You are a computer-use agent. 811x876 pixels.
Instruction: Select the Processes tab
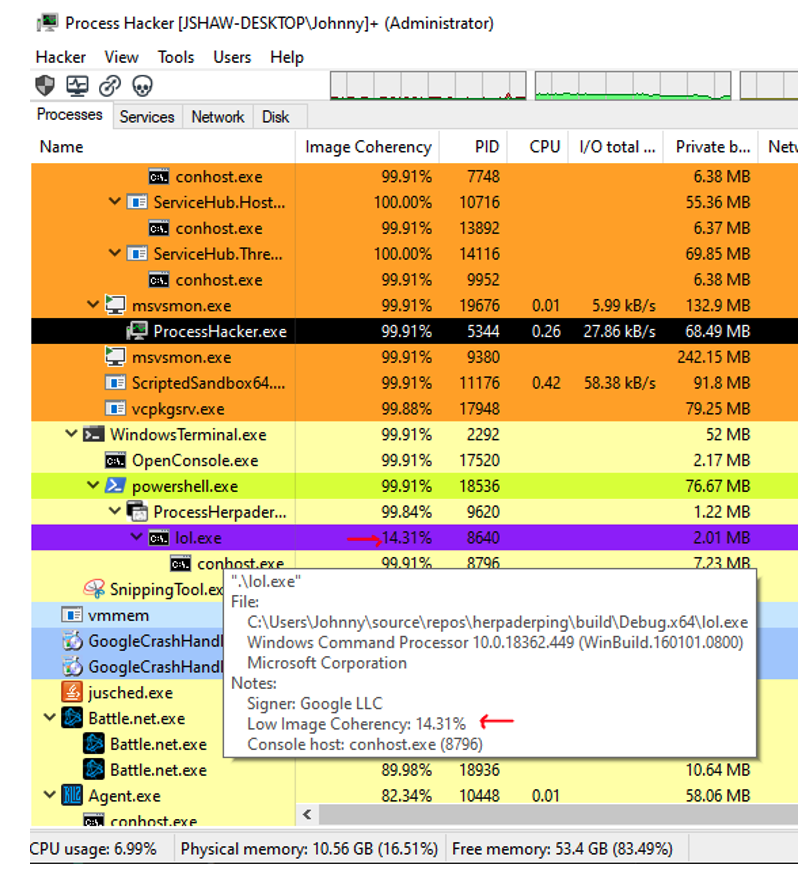coord(70,115)
